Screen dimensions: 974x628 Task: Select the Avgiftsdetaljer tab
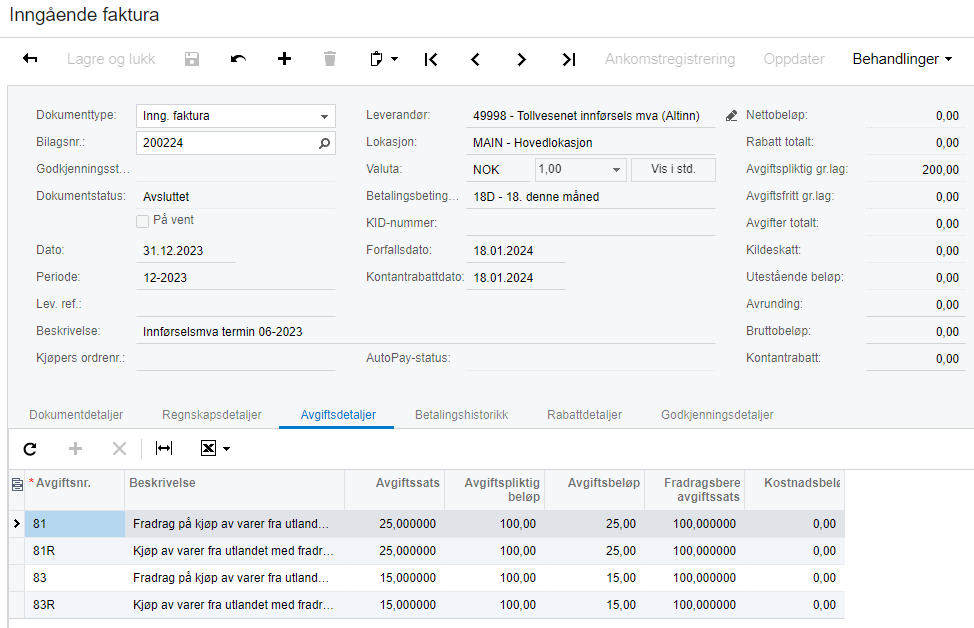(338, 414)
